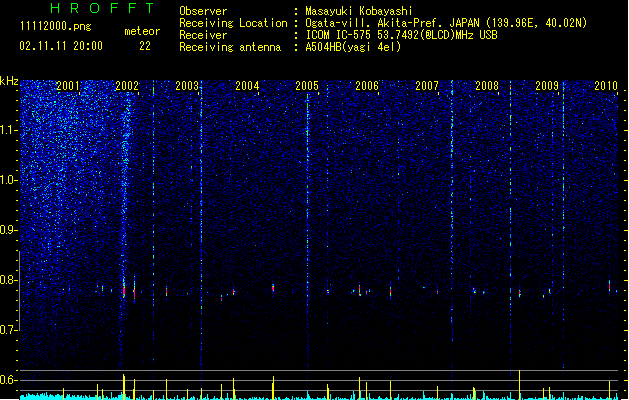Select observer name Masayuki Kobayashi
The width and height of the screenshot is (629, 400).
[359, 11]
